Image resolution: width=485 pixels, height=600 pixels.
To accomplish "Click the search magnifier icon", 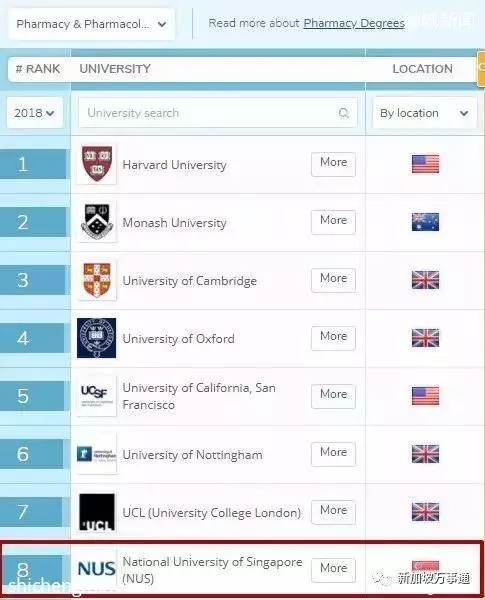I will pos(343,112).
